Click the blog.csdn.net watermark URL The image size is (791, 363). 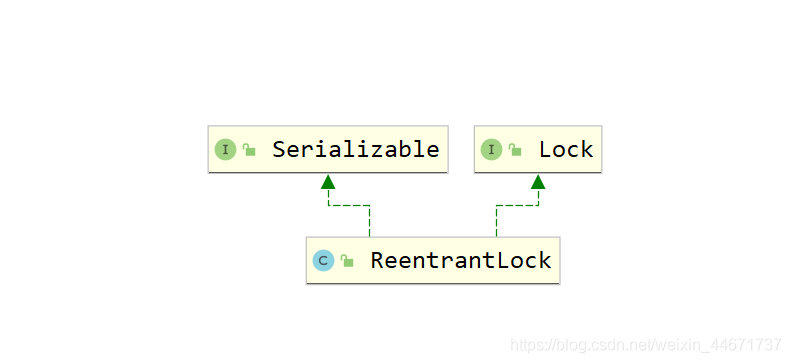(646, 345)
